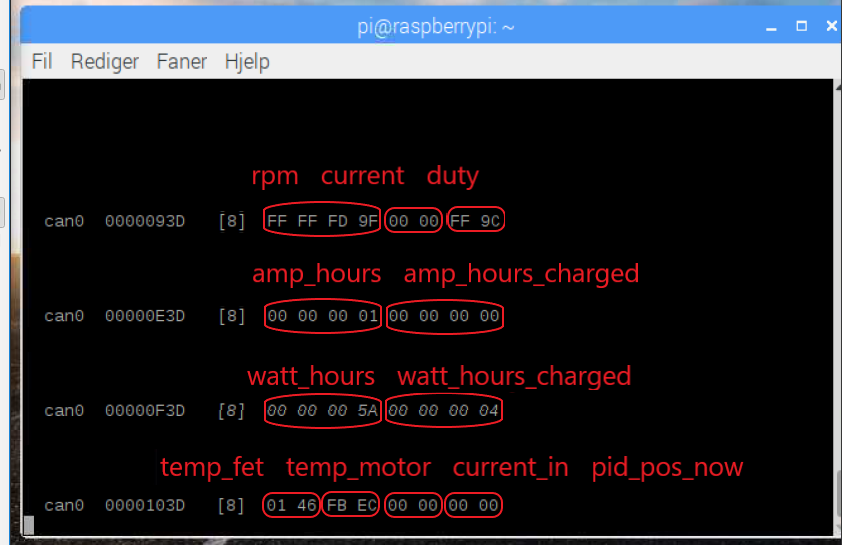Open the Hjelp menu

tap(247, 61)
